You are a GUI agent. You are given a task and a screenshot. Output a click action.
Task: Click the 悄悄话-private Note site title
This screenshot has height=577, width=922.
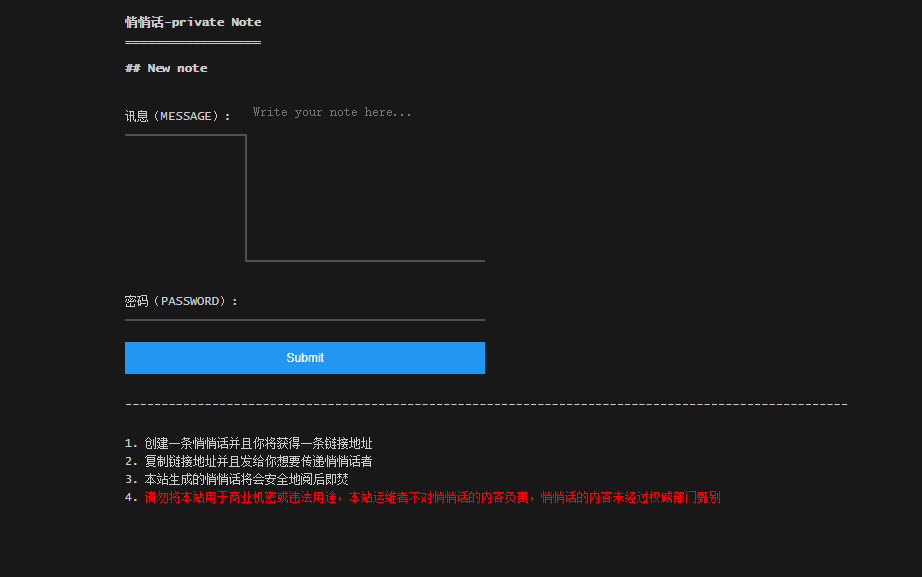coord(193,22)
